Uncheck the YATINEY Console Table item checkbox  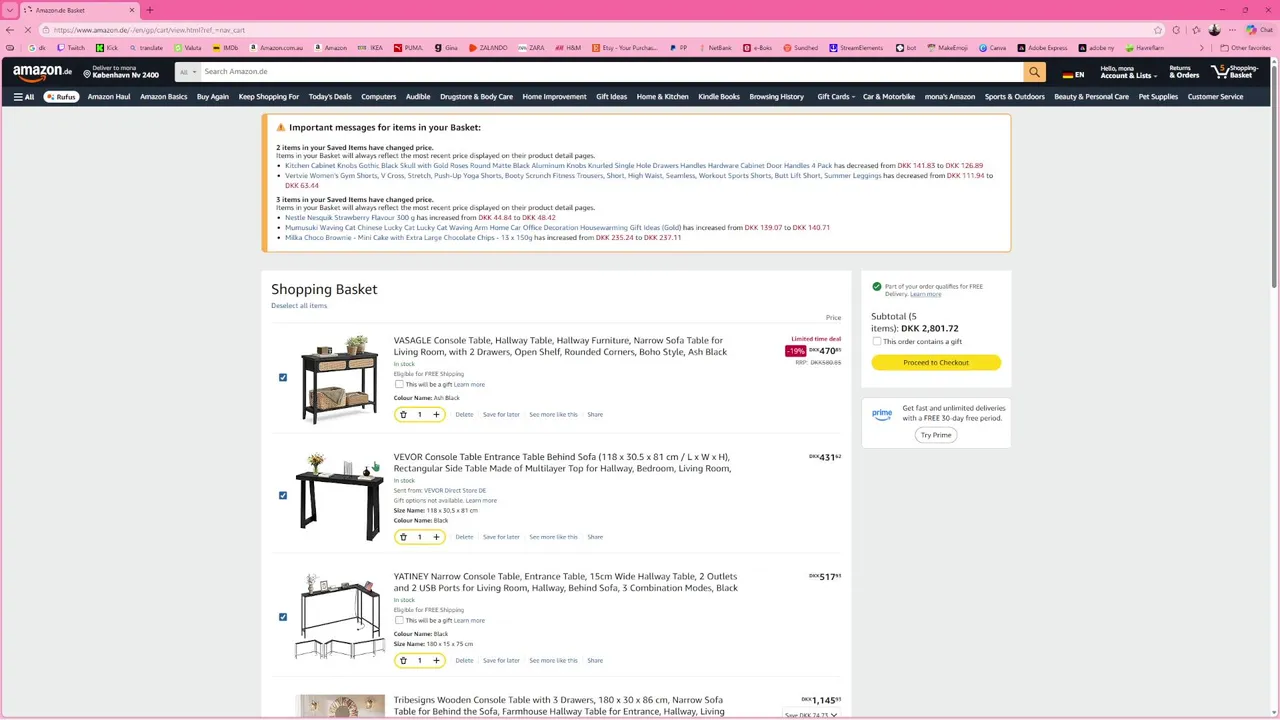(283, 617)
